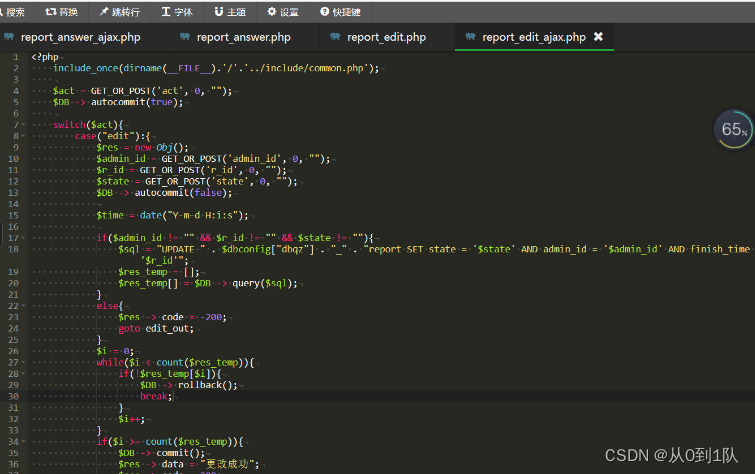Screen dimensions: 755x474
Task: Click "autocommit(false);" on line 13
Action: tap(183, 193)
